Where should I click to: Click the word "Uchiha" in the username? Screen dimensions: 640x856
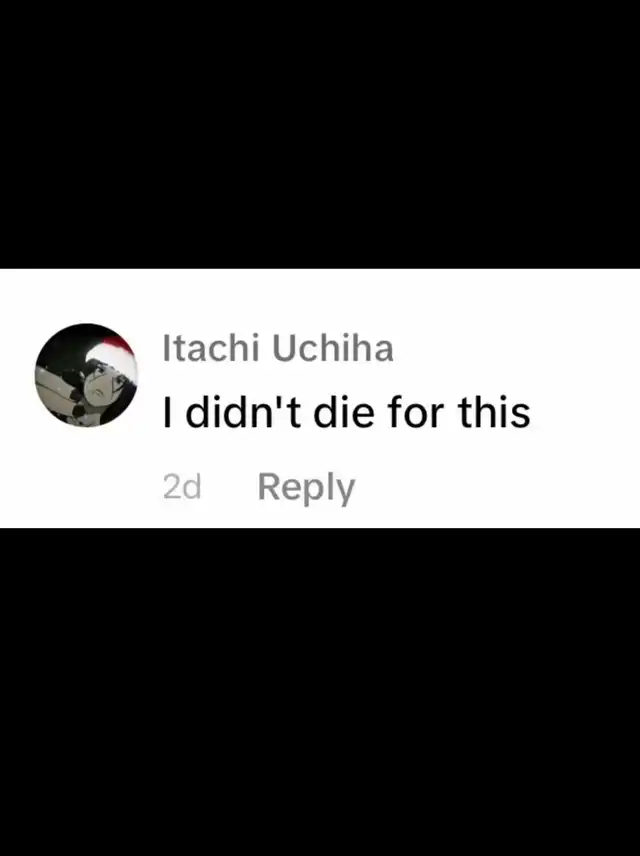pos(333,348)
